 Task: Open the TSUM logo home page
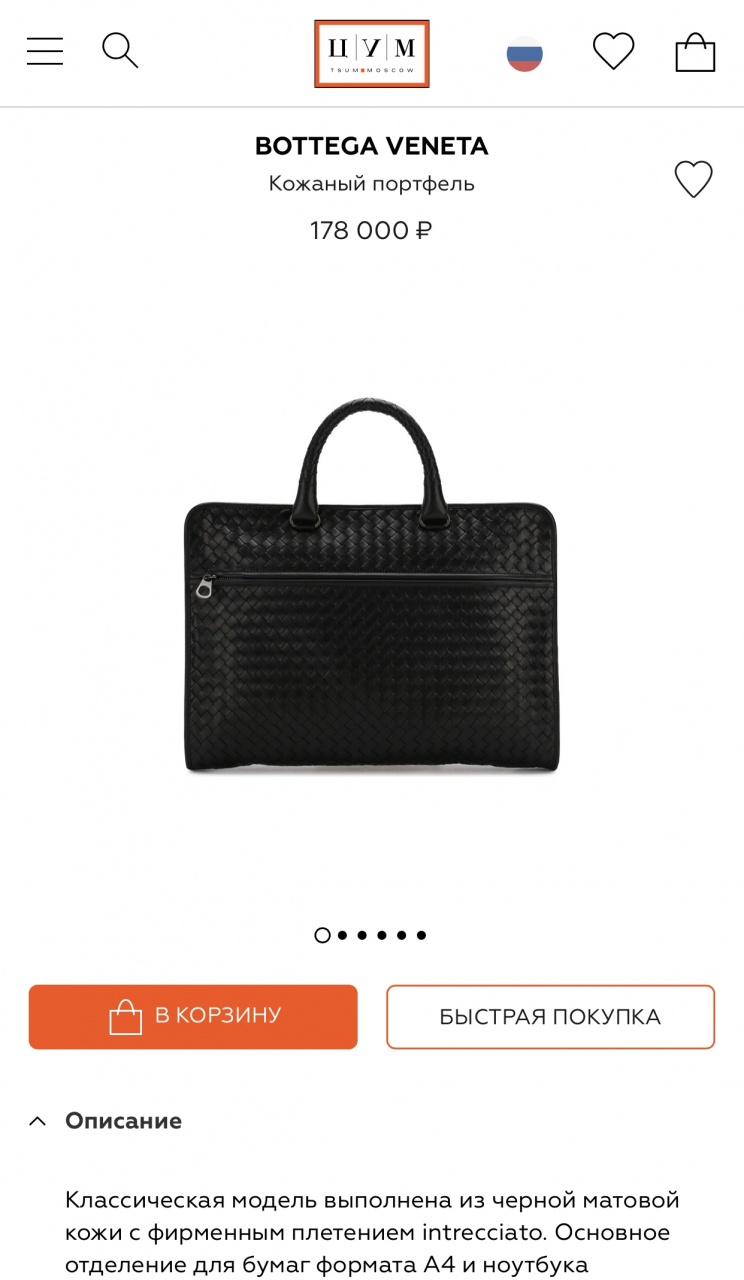(371, 53)
